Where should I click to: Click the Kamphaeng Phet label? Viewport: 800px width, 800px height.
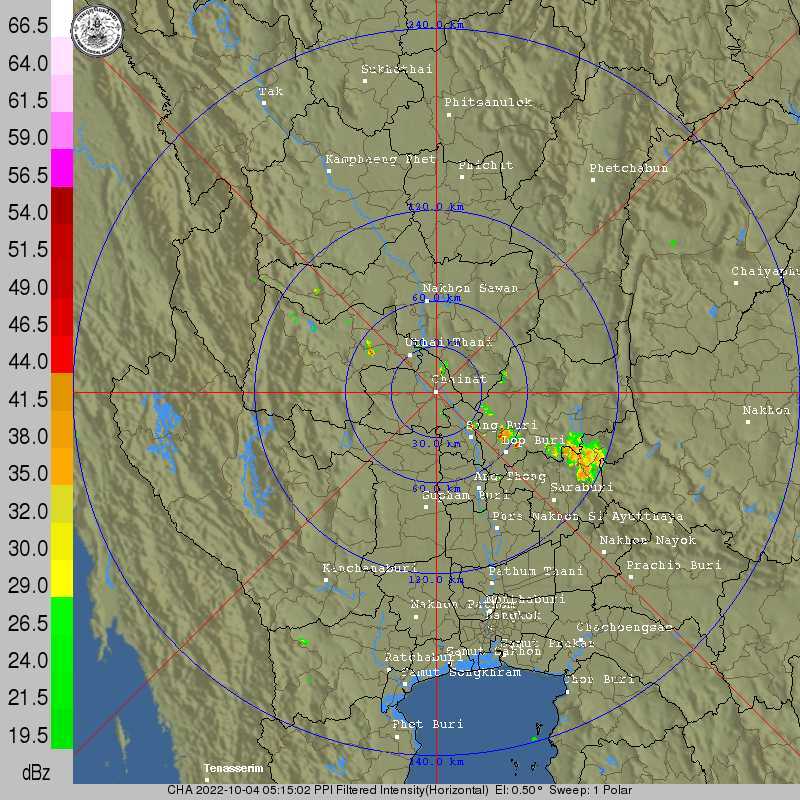point(381,159)
